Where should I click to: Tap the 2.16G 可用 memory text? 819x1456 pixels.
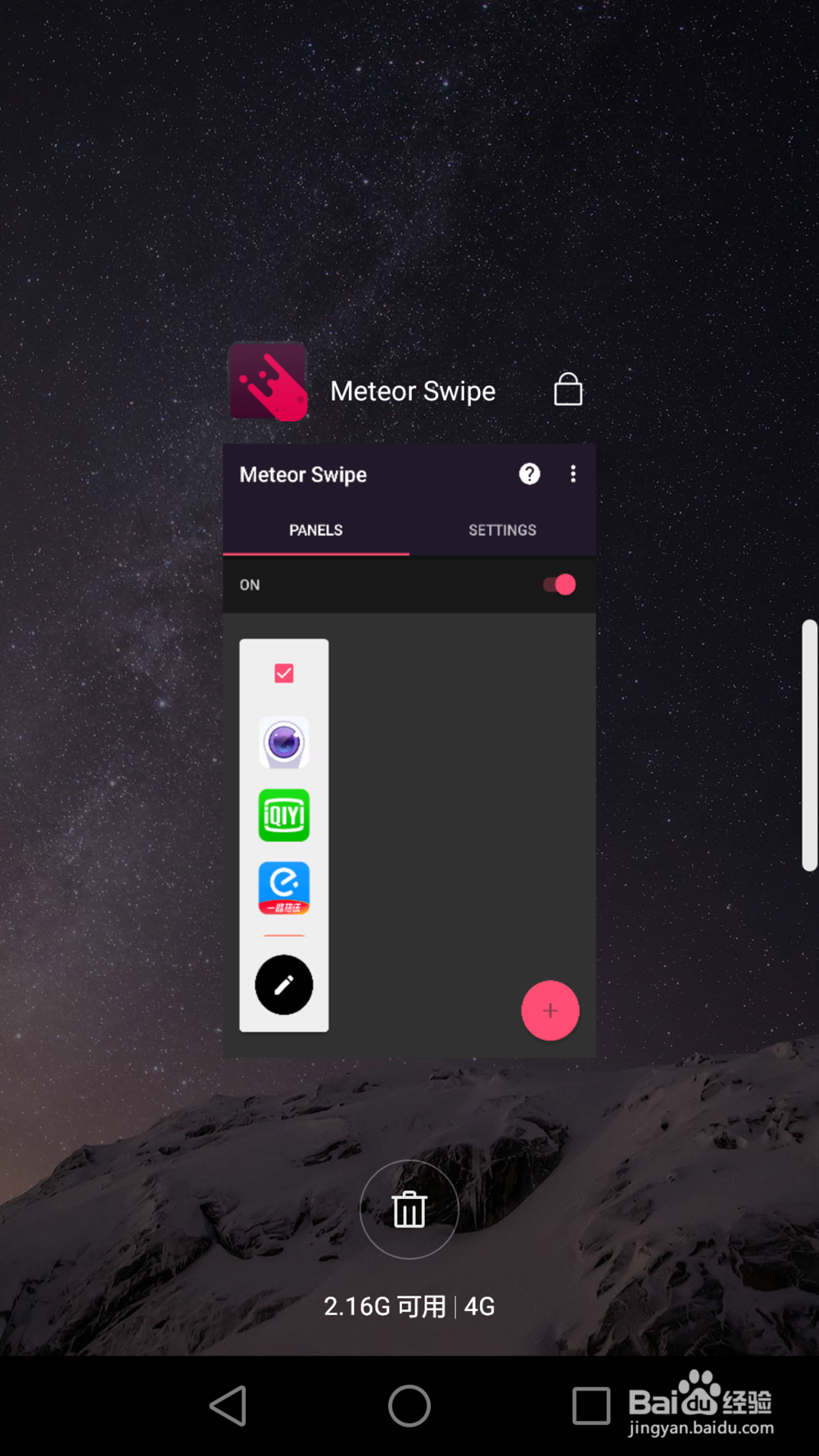pos(385,1306)
